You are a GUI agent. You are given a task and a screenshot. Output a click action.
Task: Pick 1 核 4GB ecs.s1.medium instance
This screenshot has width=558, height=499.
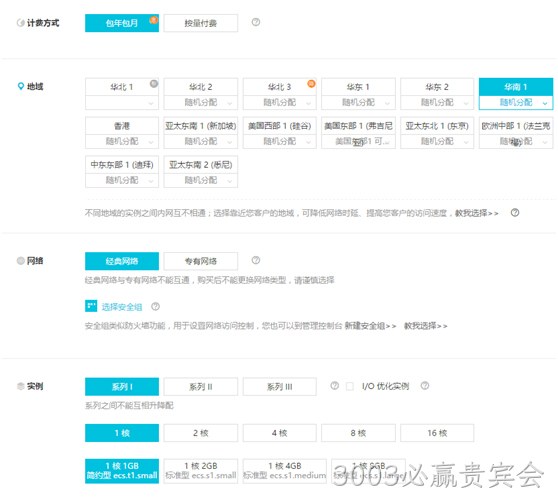click(285, 471)
